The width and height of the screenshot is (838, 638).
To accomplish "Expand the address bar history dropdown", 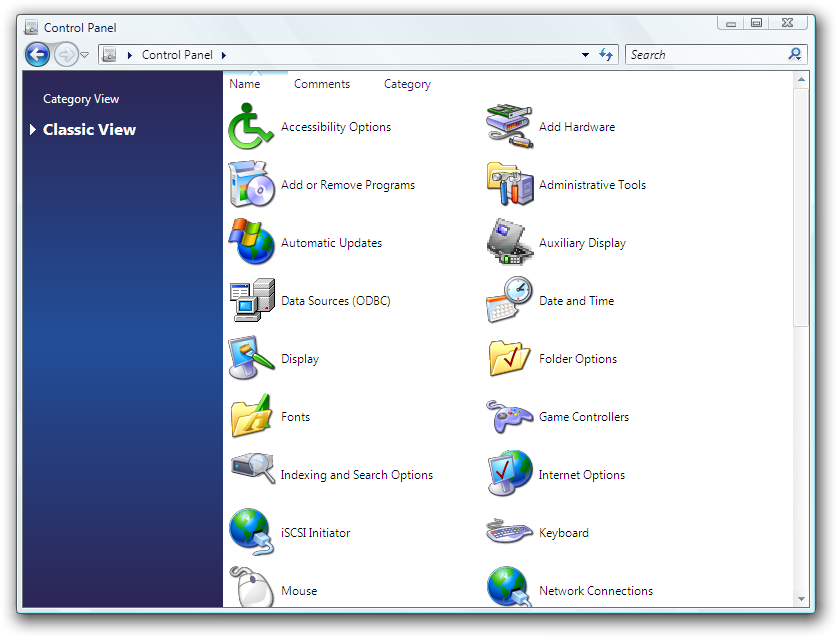I will pyautogui.click(x=585, y=55).
